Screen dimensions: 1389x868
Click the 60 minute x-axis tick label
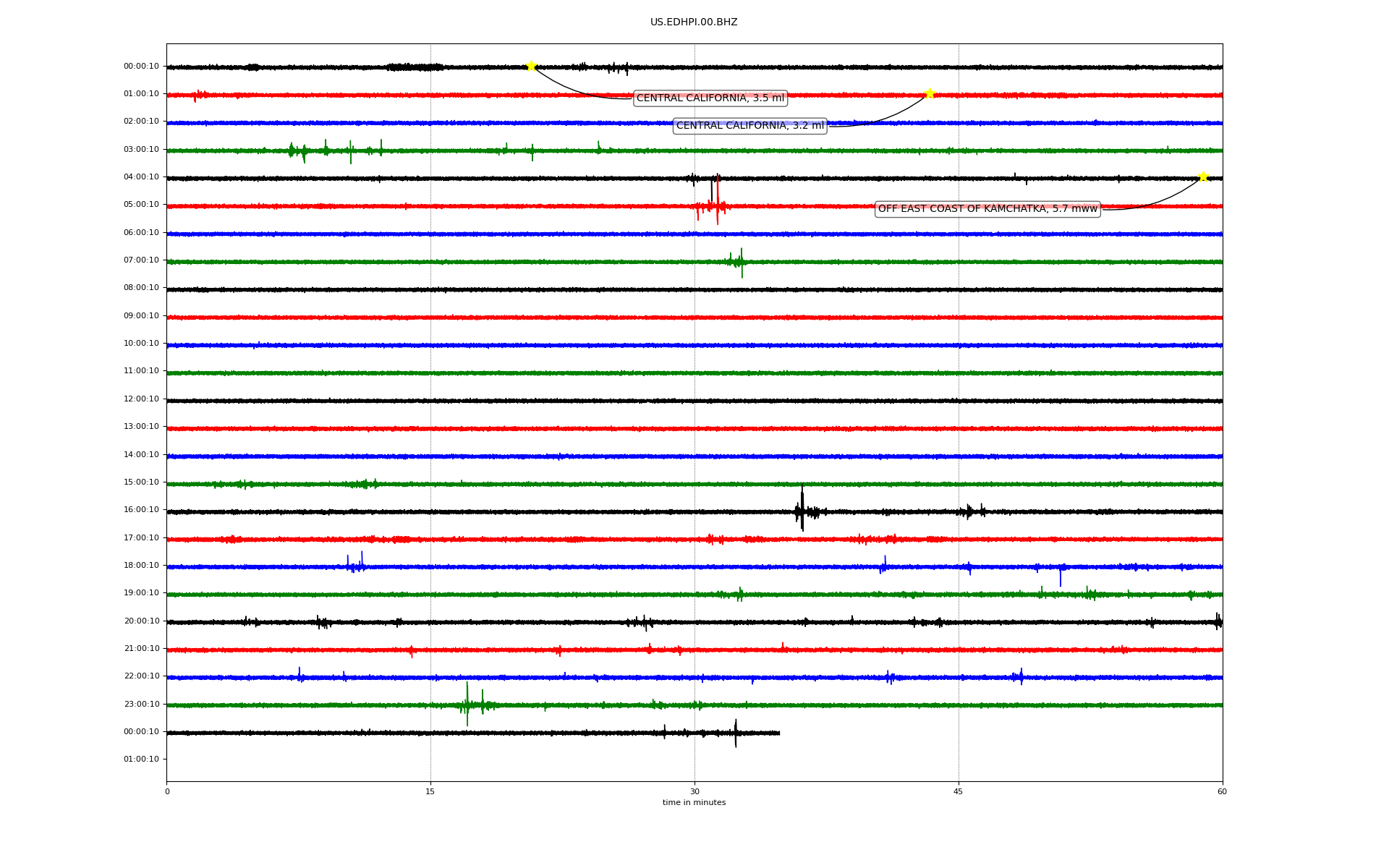pyautogui.click(x=1222, y=791)
